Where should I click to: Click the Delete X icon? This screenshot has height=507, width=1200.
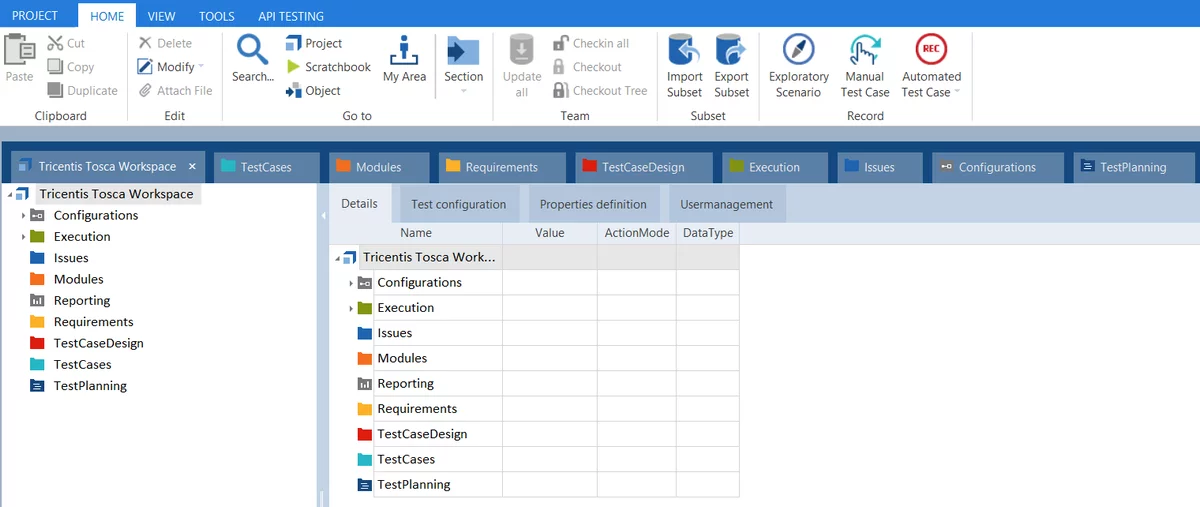click(145, 43)
